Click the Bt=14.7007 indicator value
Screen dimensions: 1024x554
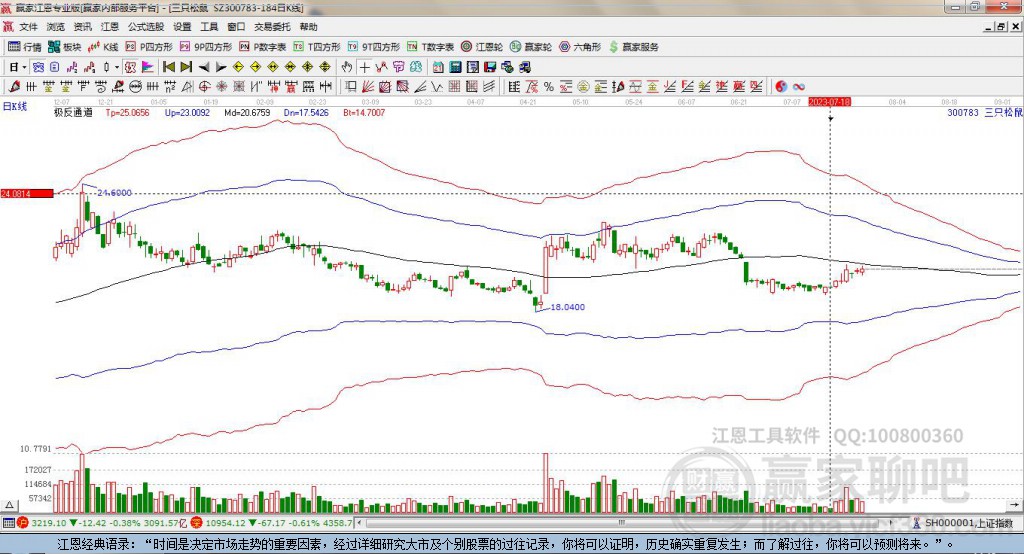click(364, 112)
